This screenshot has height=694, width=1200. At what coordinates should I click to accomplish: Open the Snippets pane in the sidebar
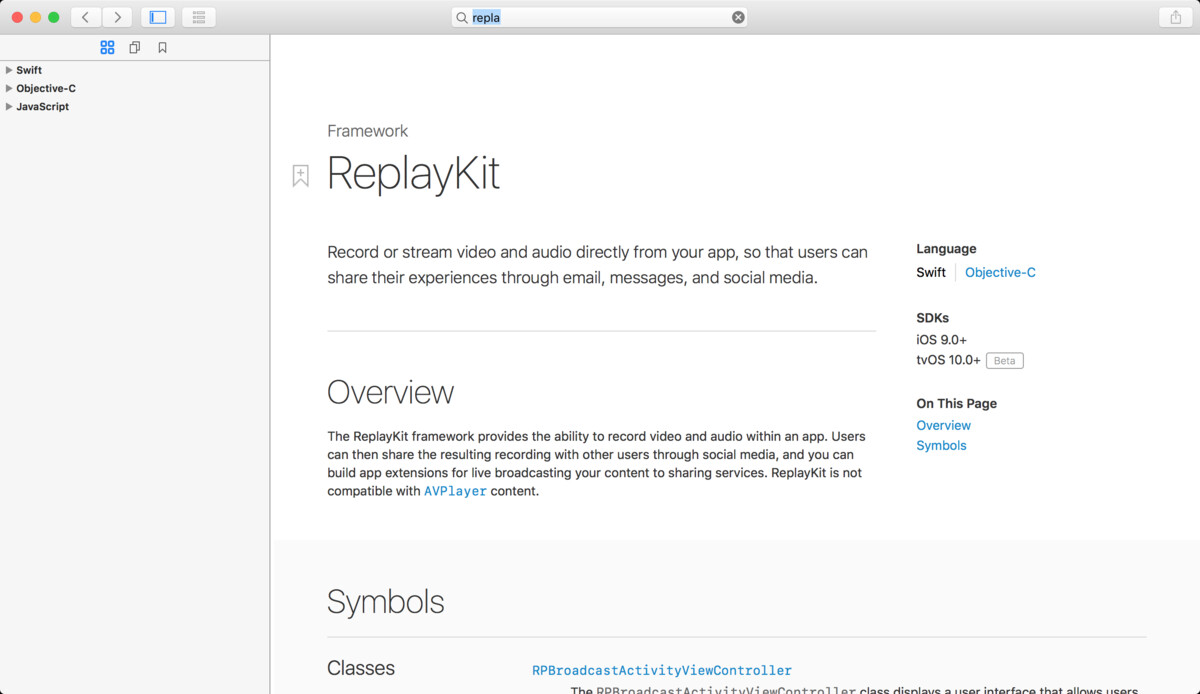click(x=134, y=47)
